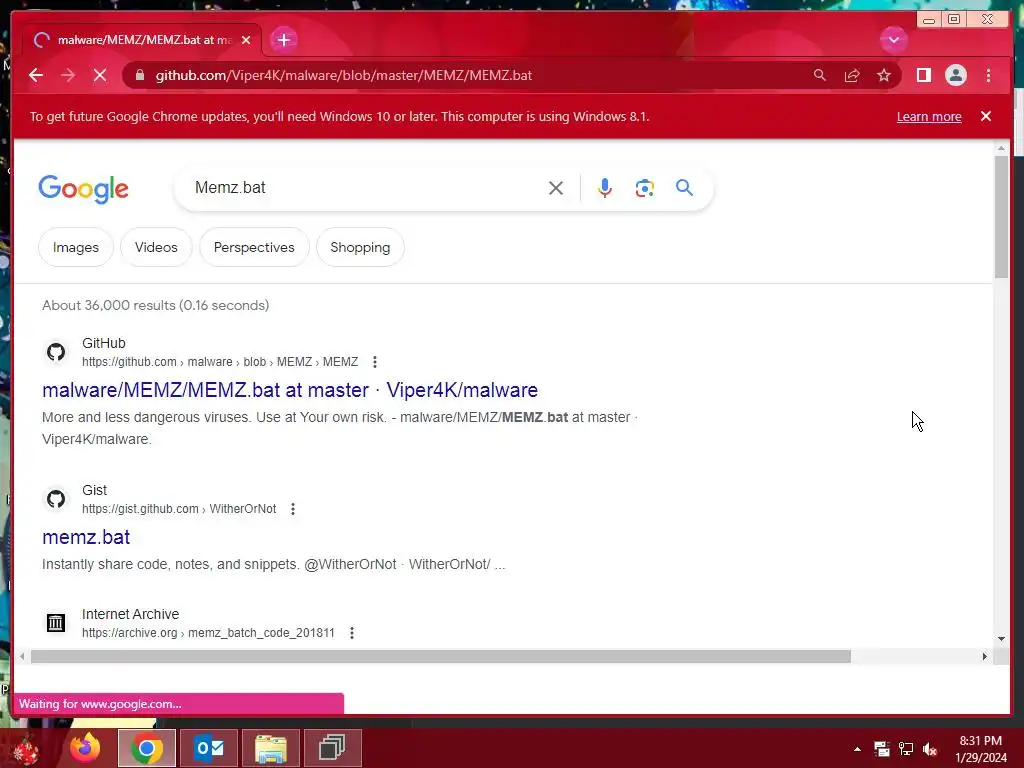Click the muted volume tray icon
Viewport: 1024px width, 768px height.
click(x=930, y=749)
